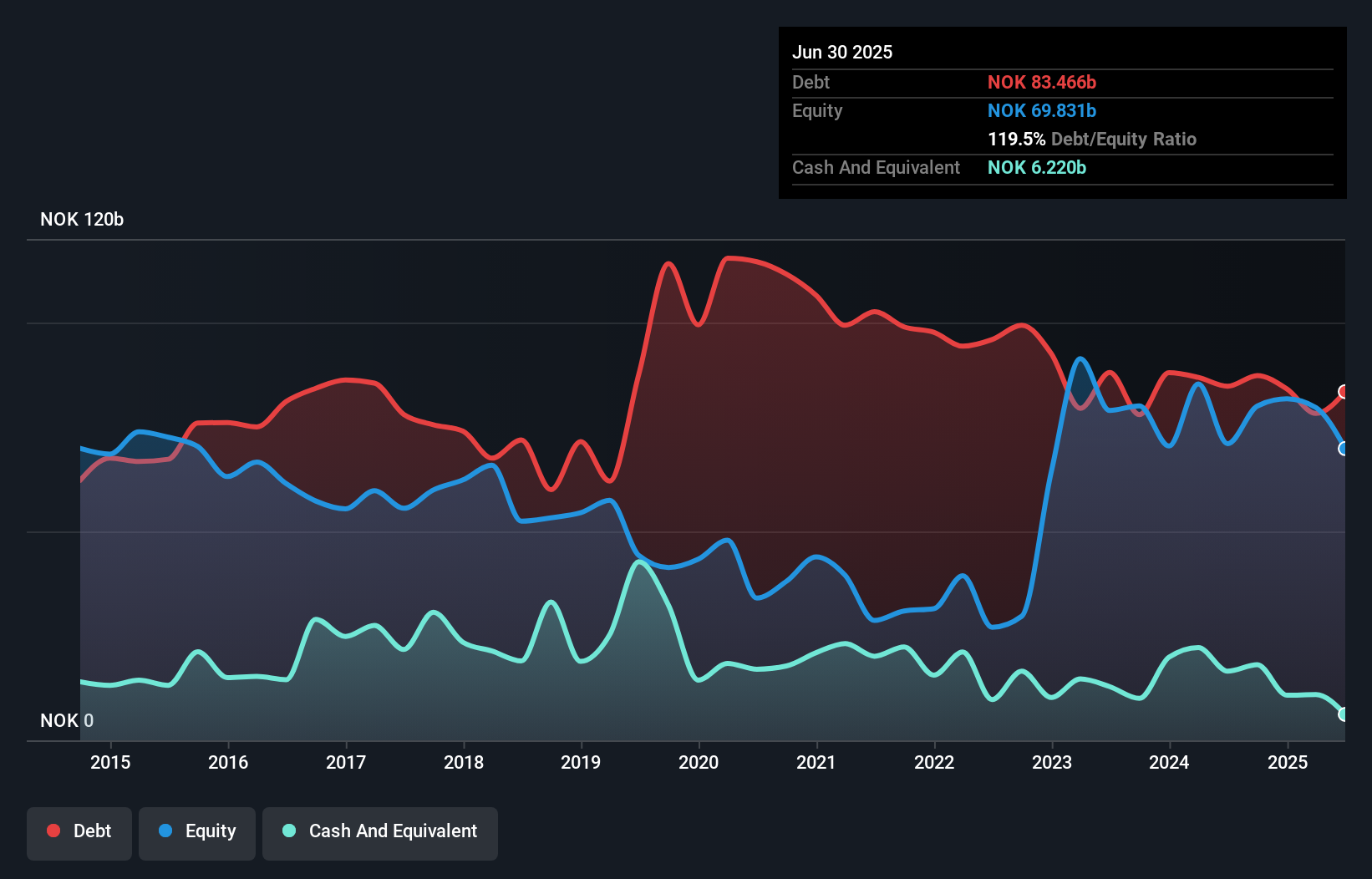The height and width of the screenshot is (879, 1372).
Task: Click the Jun 30 2025 tooltip date
Action: [842, 52]
